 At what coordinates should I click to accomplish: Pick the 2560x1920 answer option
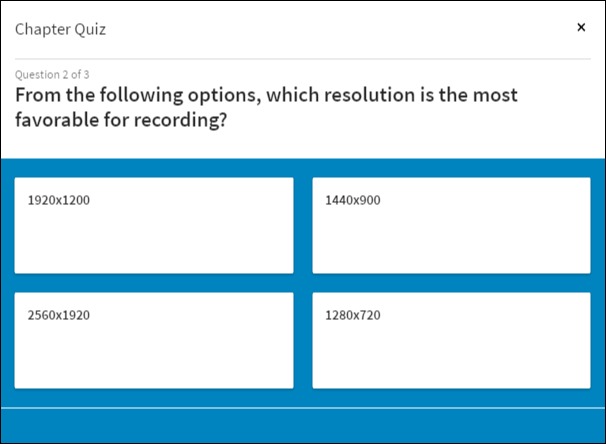coord(154,340)
